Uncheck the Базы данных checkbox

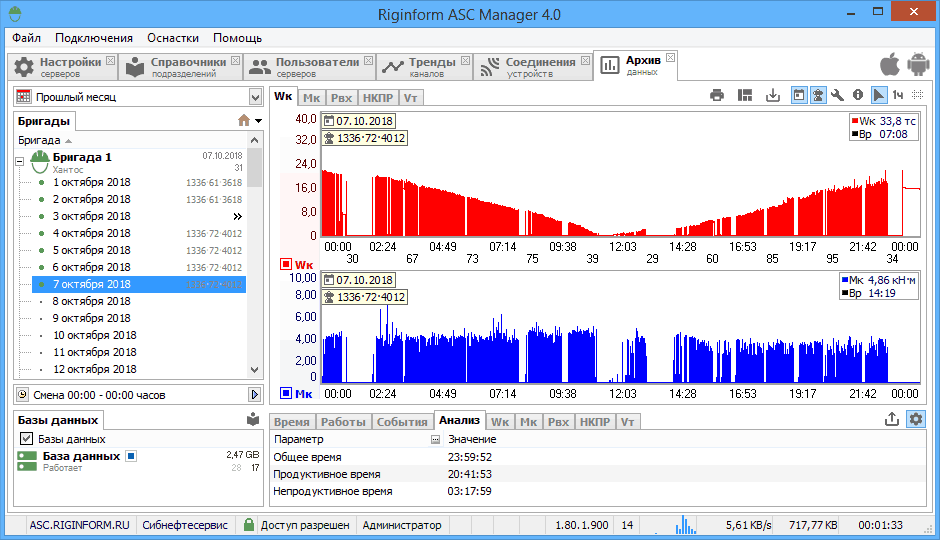pos(26,439)
